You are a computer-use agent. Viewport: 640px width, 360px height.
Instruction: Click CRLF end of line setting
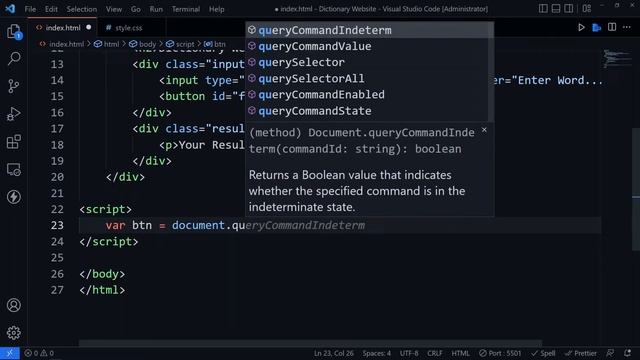tap(434, 353)
